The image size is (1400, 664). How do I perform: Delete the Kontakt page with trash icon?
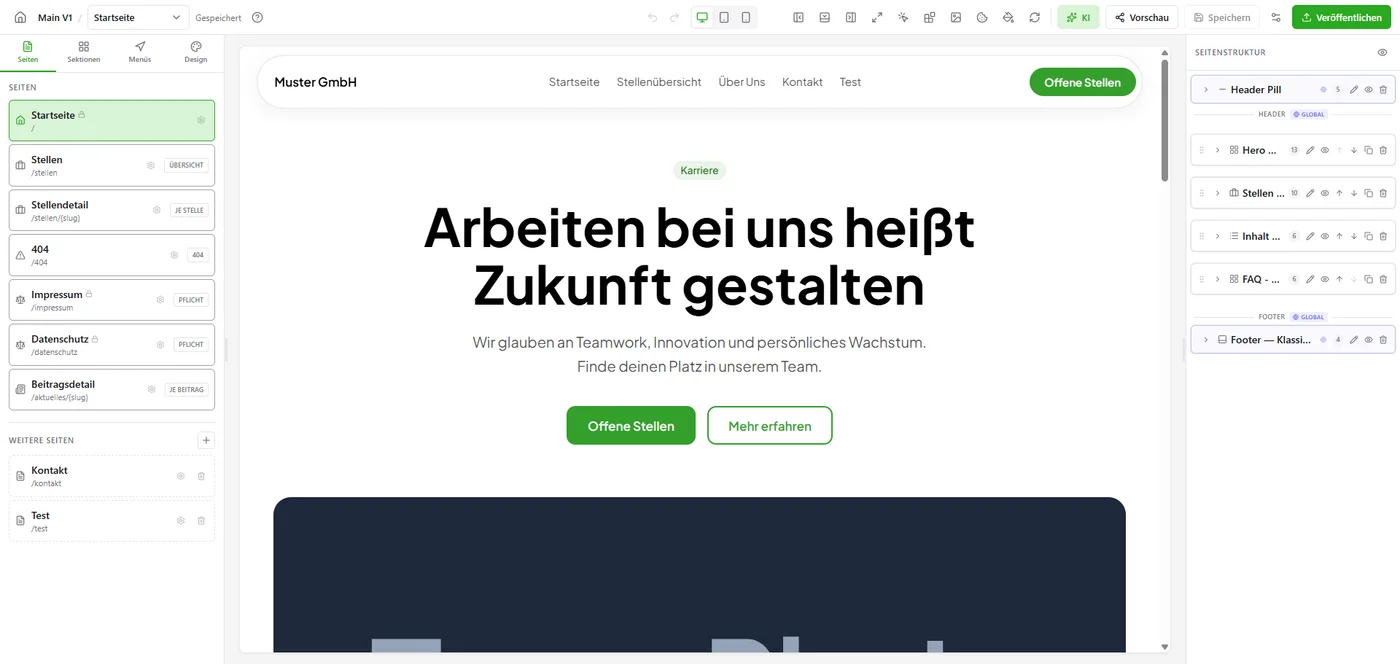tap(201, 476)
